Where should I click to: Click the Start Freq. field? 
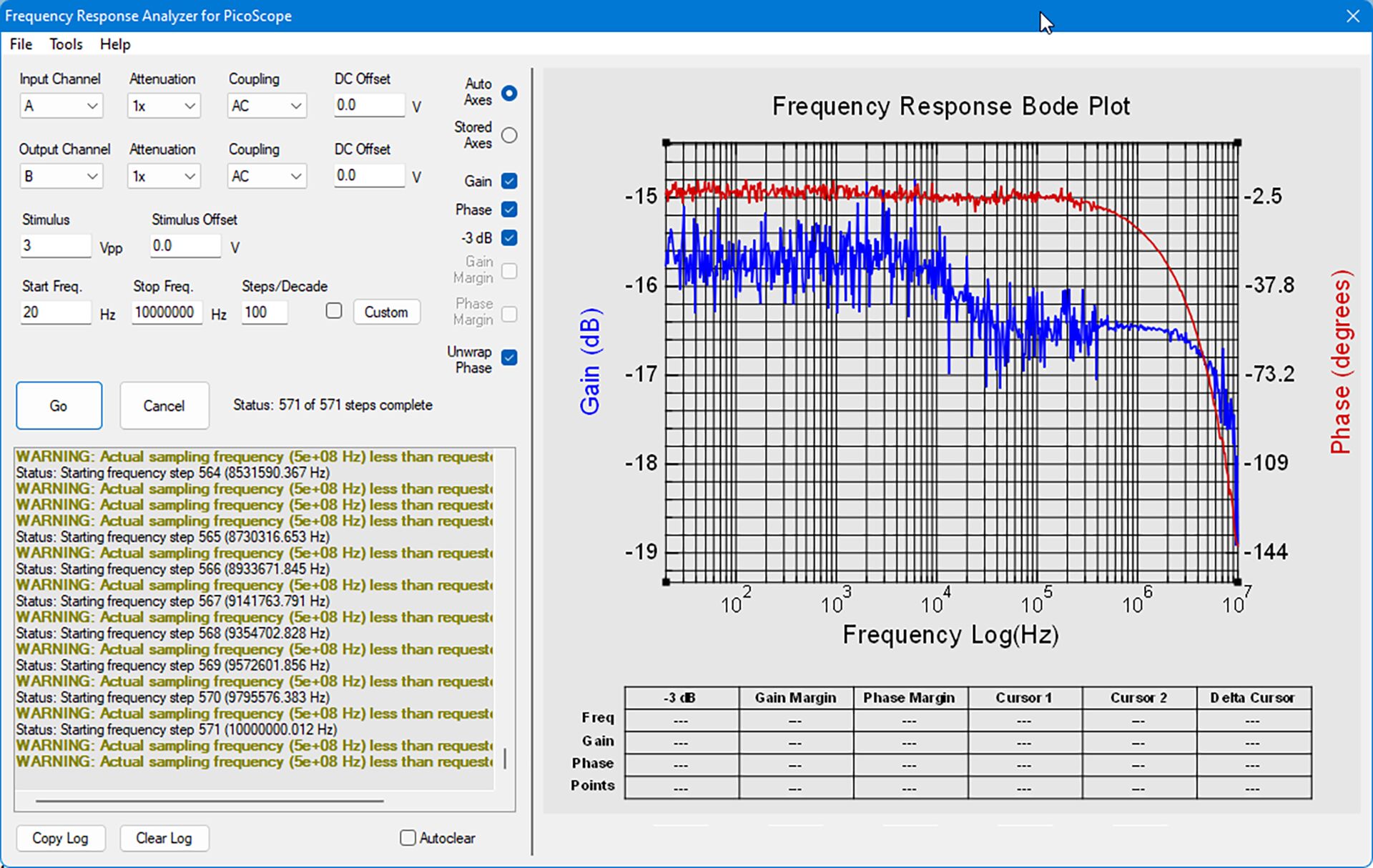(56, 312)
